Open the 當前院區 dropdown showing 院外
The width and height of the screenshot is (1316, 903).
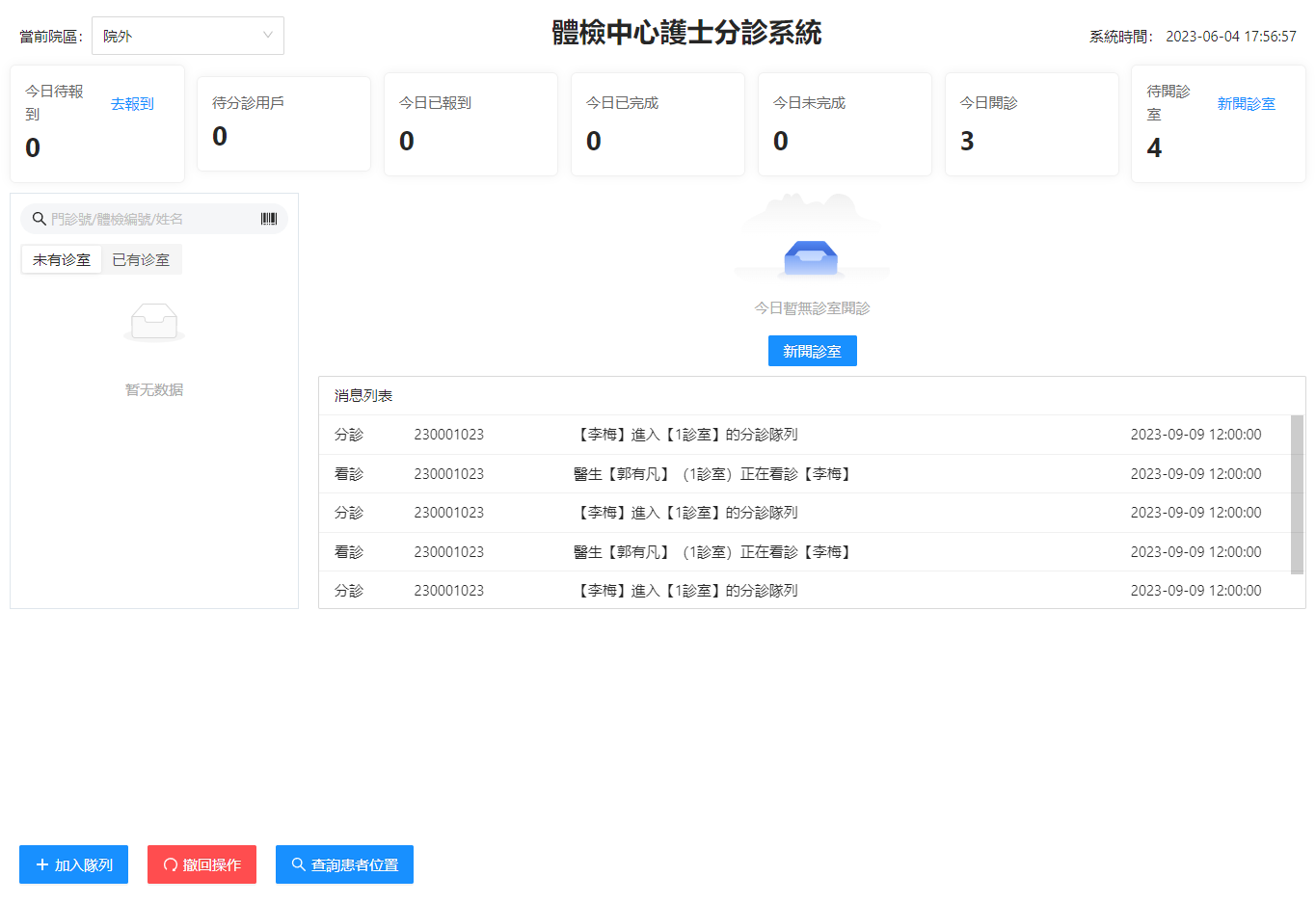[188, 36]
